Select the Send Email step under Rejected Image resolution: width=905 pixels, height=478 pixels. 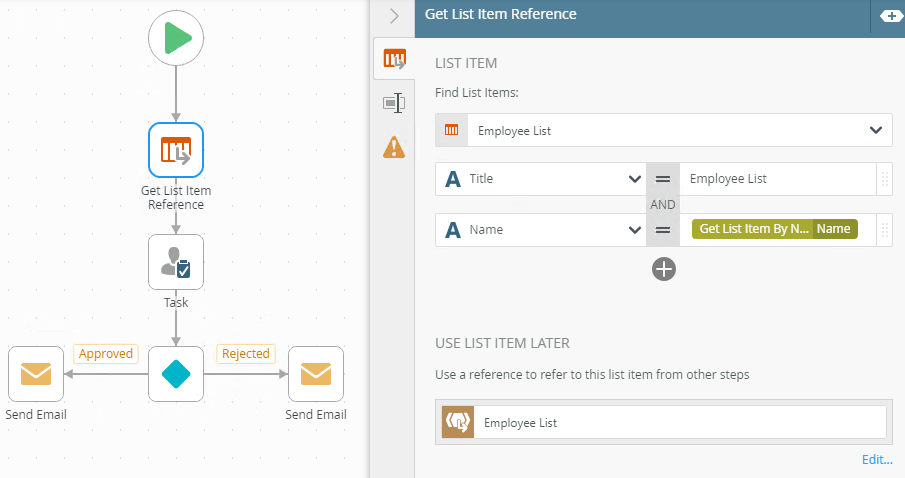[x=316, y=374]
